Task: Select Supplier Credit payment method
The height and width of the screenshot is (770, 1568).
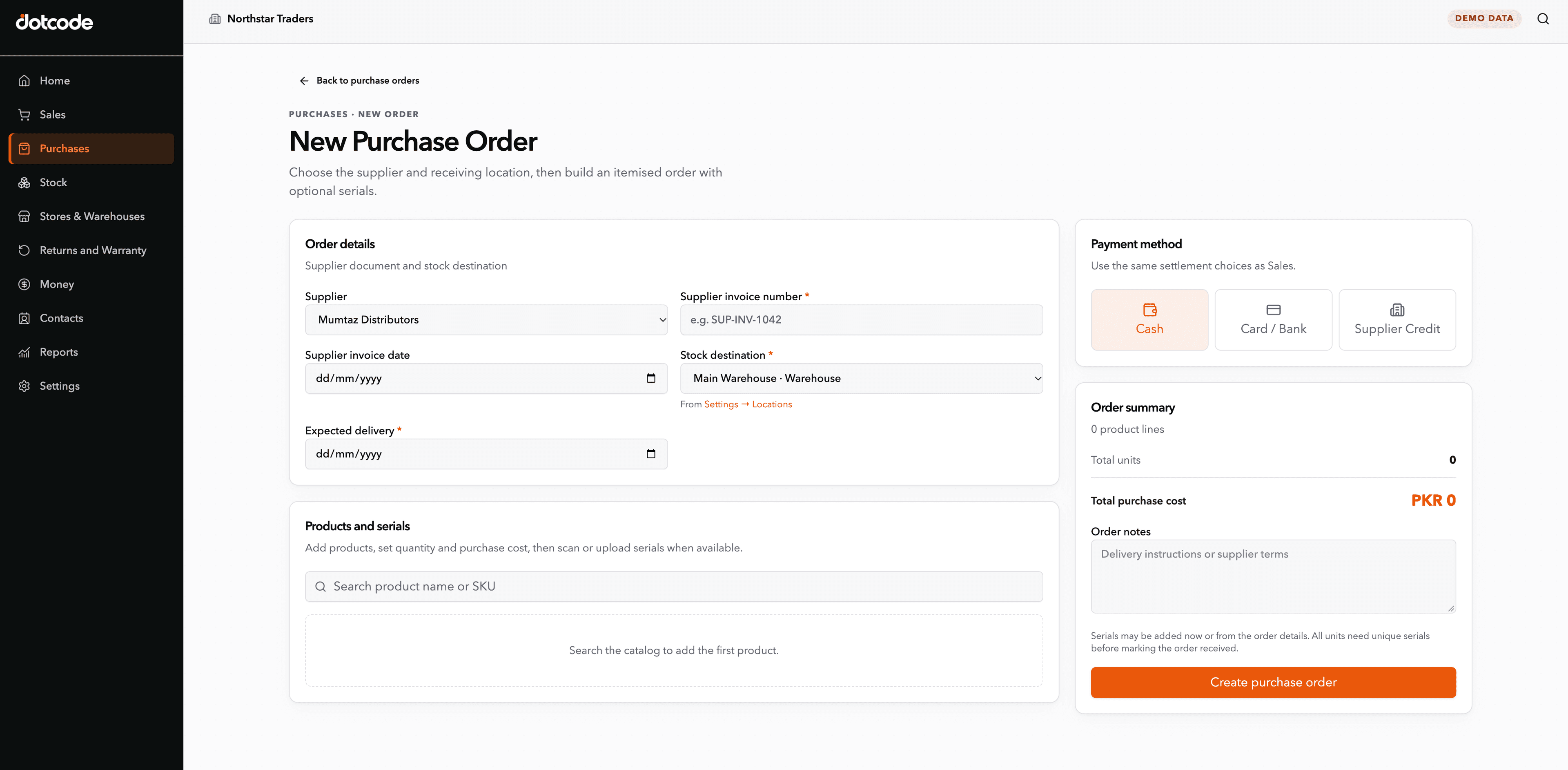Action: coord(1397,319)
